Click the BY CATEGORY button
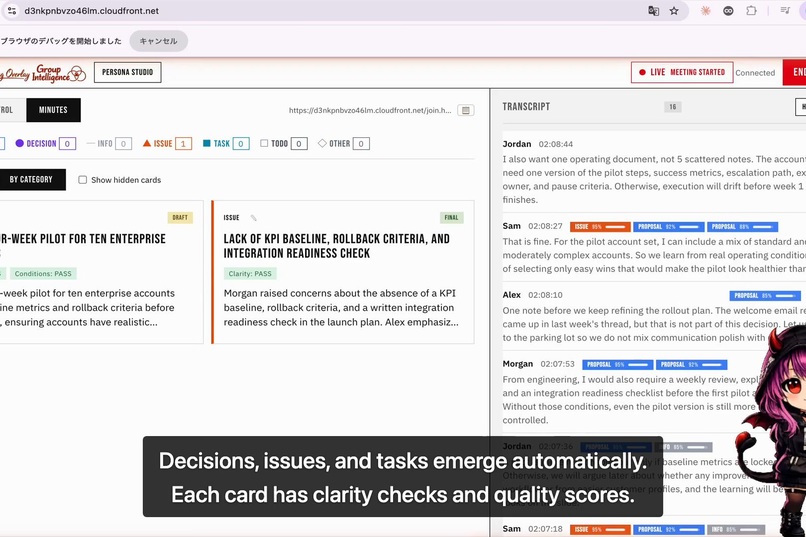 (x=31, y=179)
